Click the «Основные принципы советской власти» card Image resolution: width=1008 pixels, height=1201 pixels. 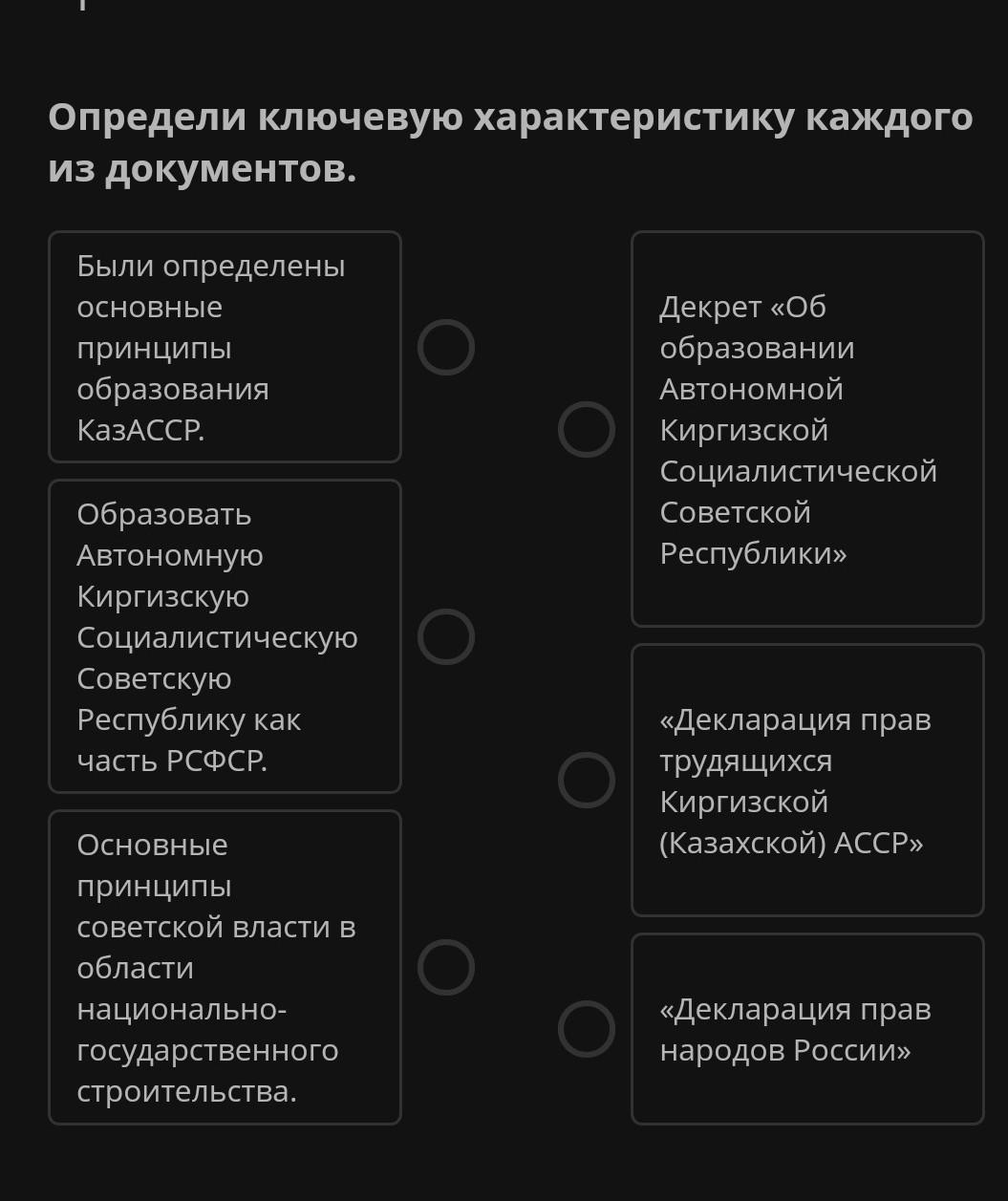(225, 967)
